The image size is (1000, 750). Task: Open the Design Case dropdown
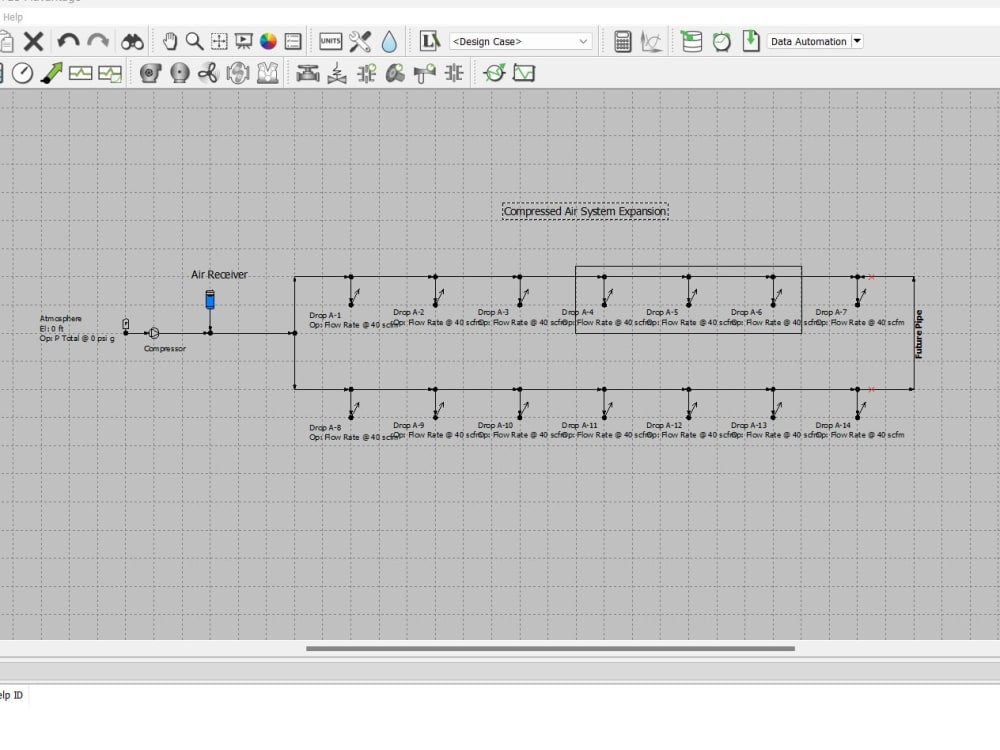click(520, 41)
